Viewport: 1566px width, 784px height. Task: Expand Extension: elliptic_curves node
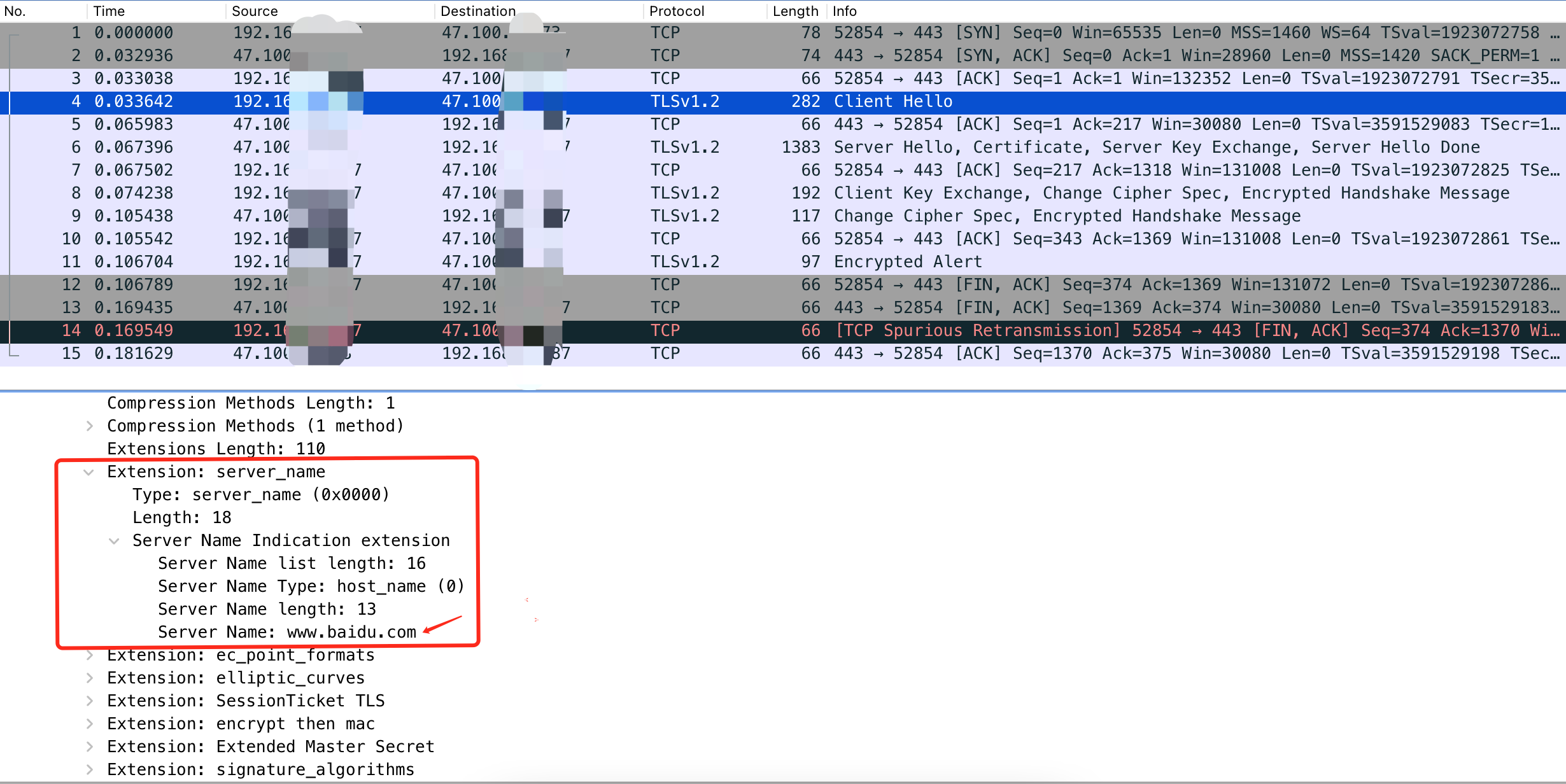tap(90, 678)
